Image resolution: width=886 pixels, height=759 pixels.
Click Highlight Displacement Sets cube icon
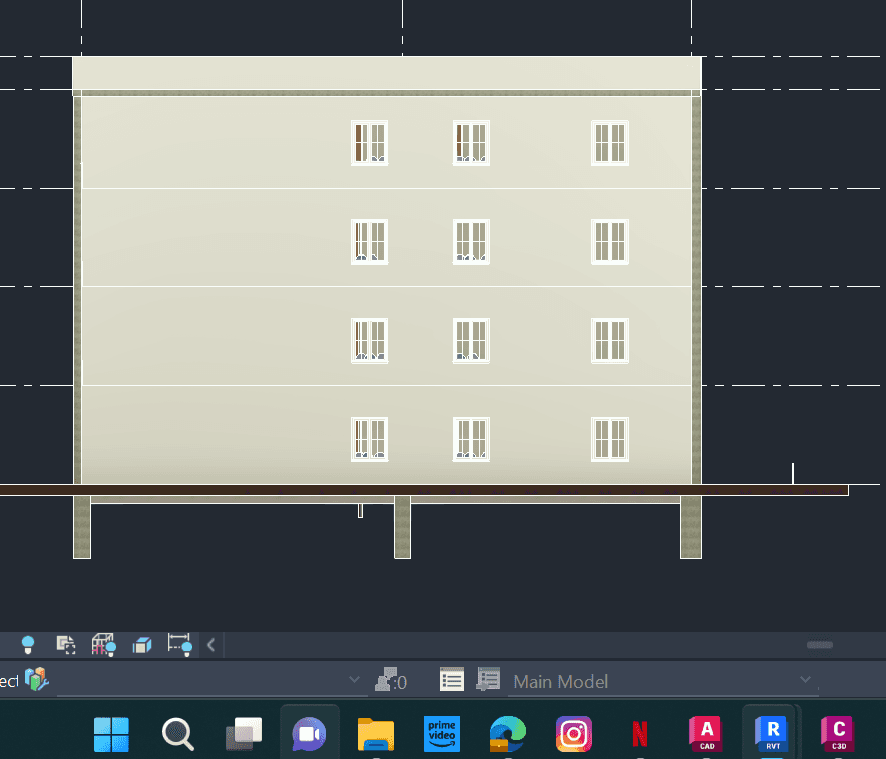point(142,645)
